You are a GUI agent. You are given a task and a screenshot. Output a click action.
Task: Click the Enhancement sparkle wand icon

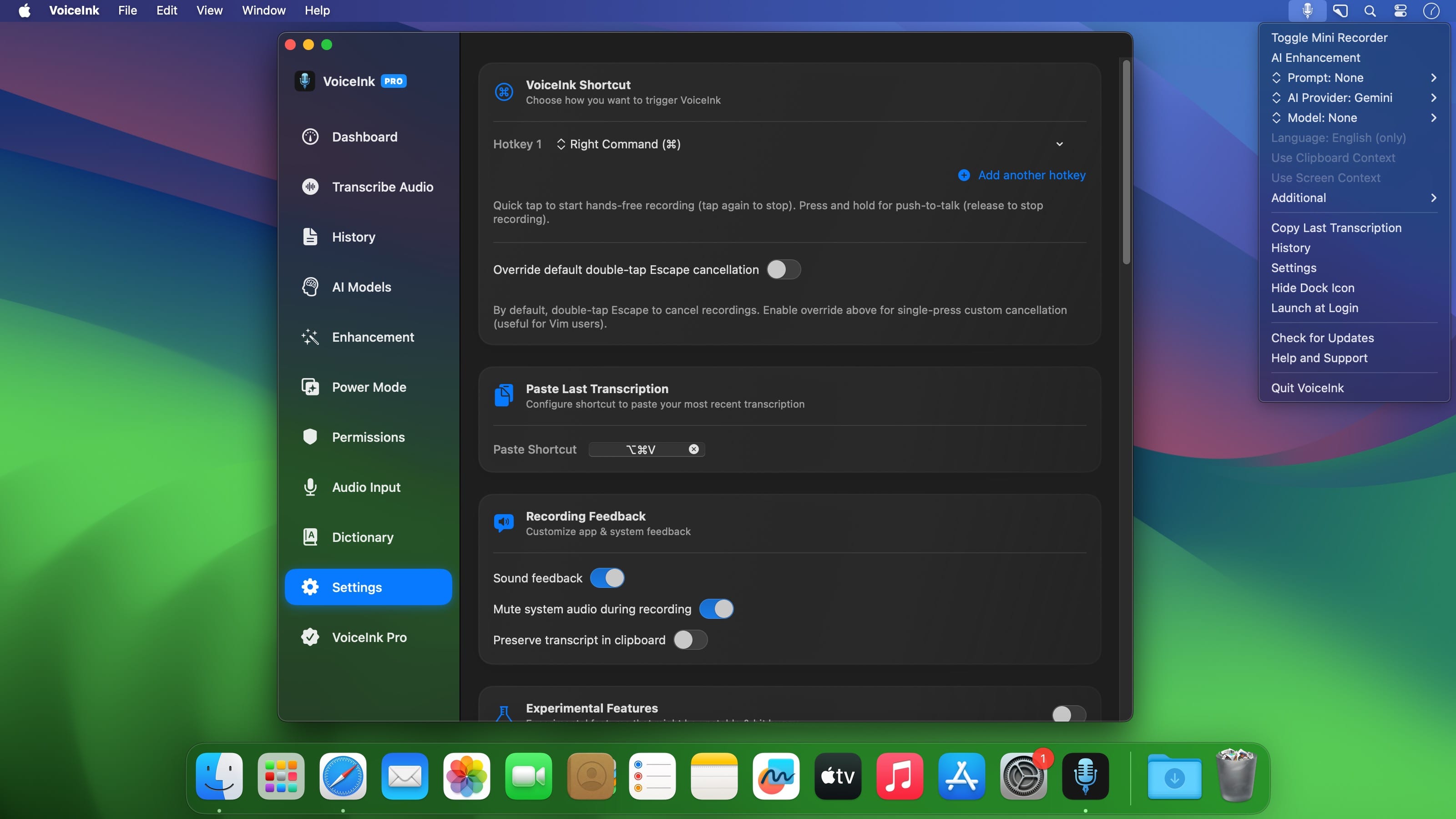point(310,338)
